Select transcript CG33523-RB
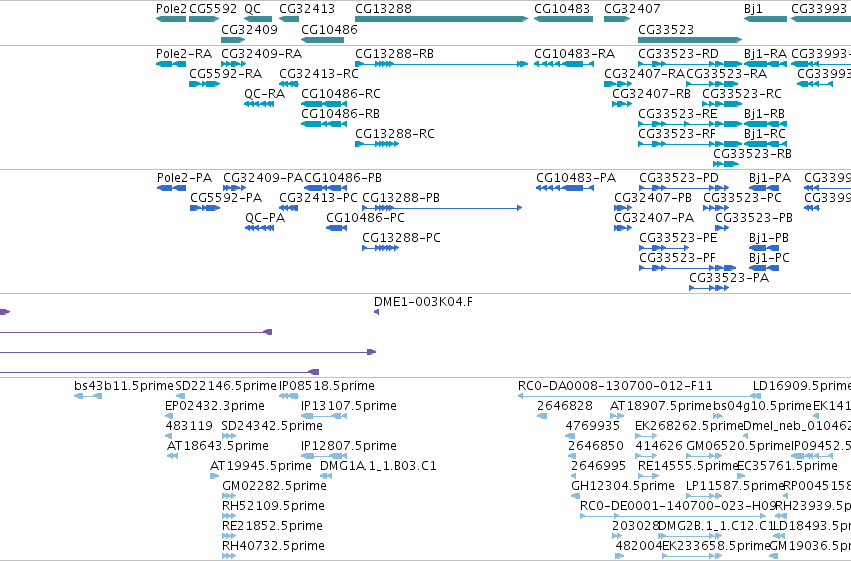This screenshot has width=851, height=561. pos(726,164)
